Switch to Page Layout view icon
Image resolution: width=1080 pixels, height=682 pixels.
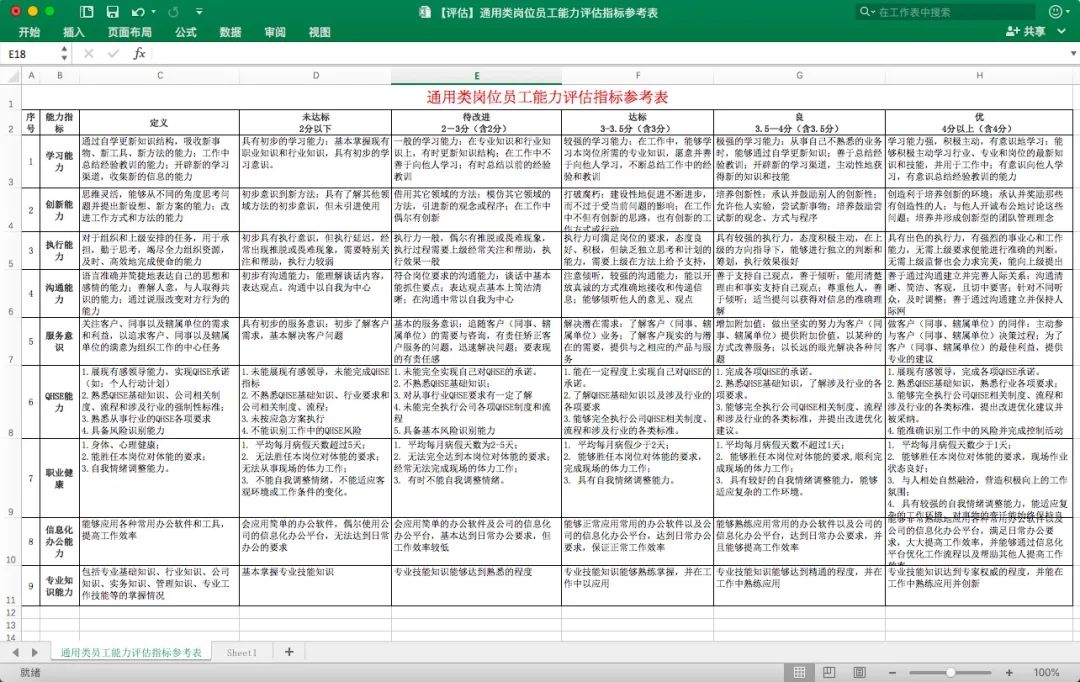coord(829,672)
